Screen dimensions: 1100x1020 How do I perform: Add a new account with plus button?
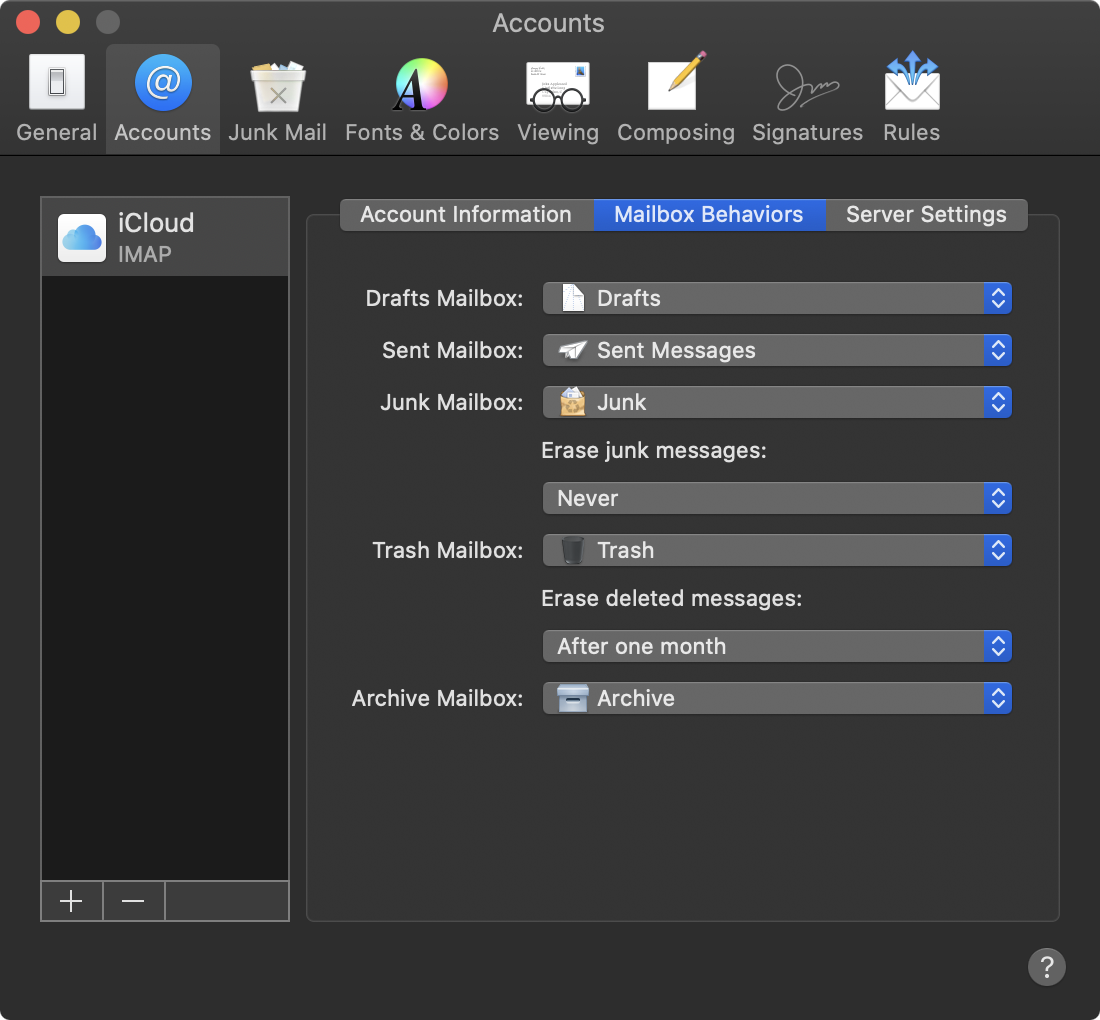pos(72,901)
